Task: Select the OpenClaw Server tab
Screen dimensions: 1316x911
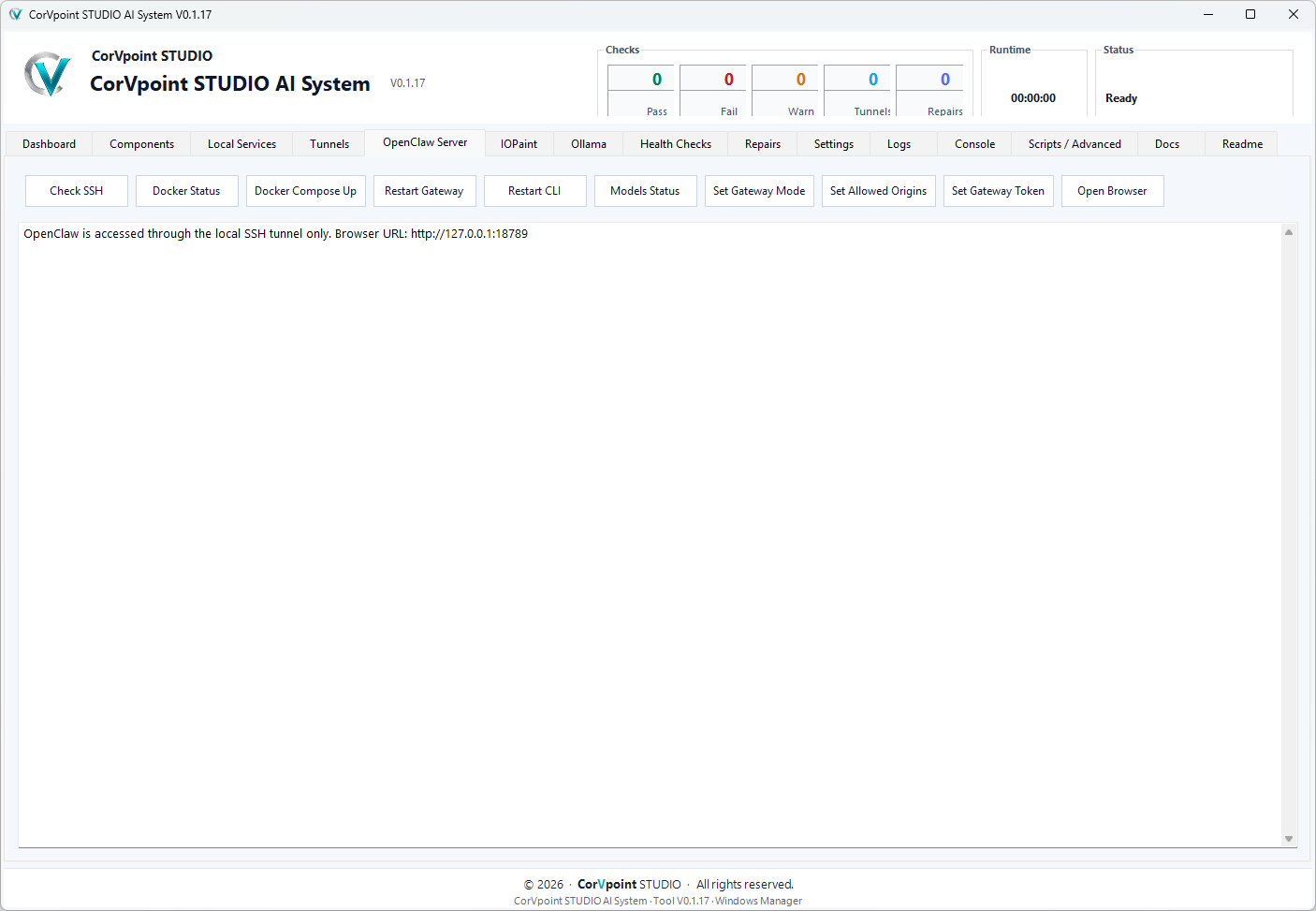Action: tap(425, 142)
